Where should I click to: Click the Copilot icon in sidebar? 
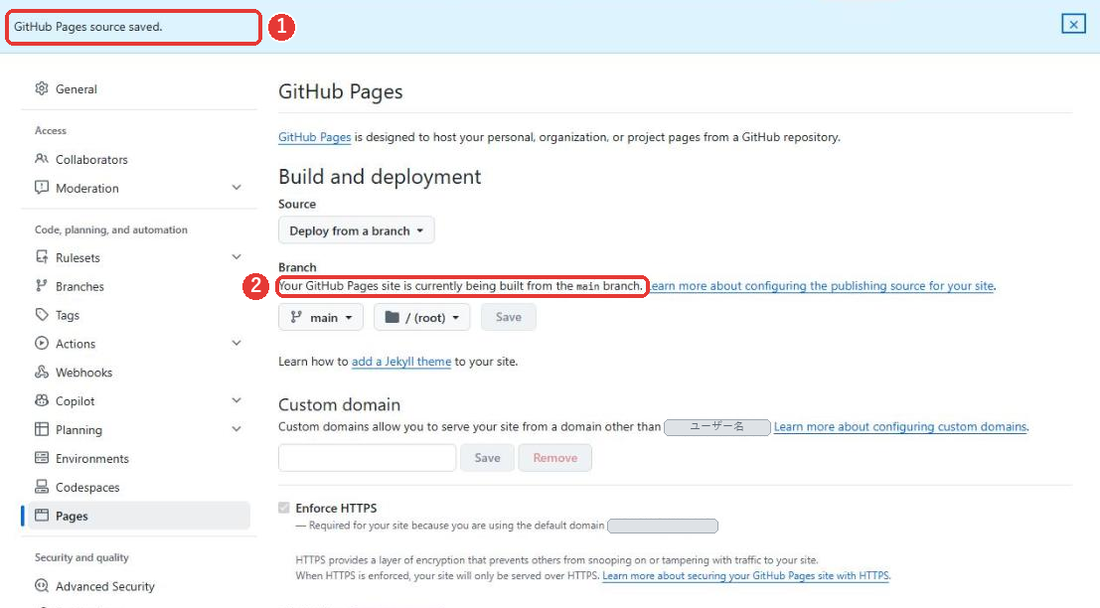click(41, 400)
